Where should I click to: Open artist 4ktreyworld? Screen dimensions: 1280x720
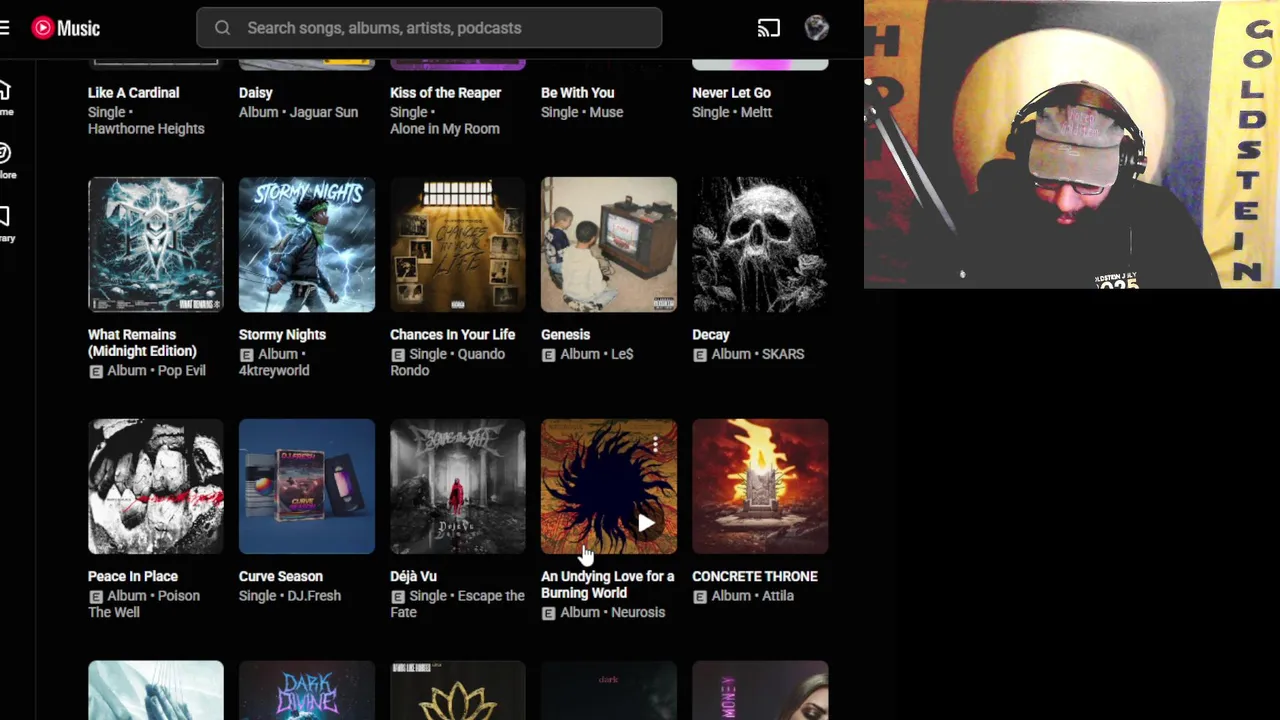274,370
